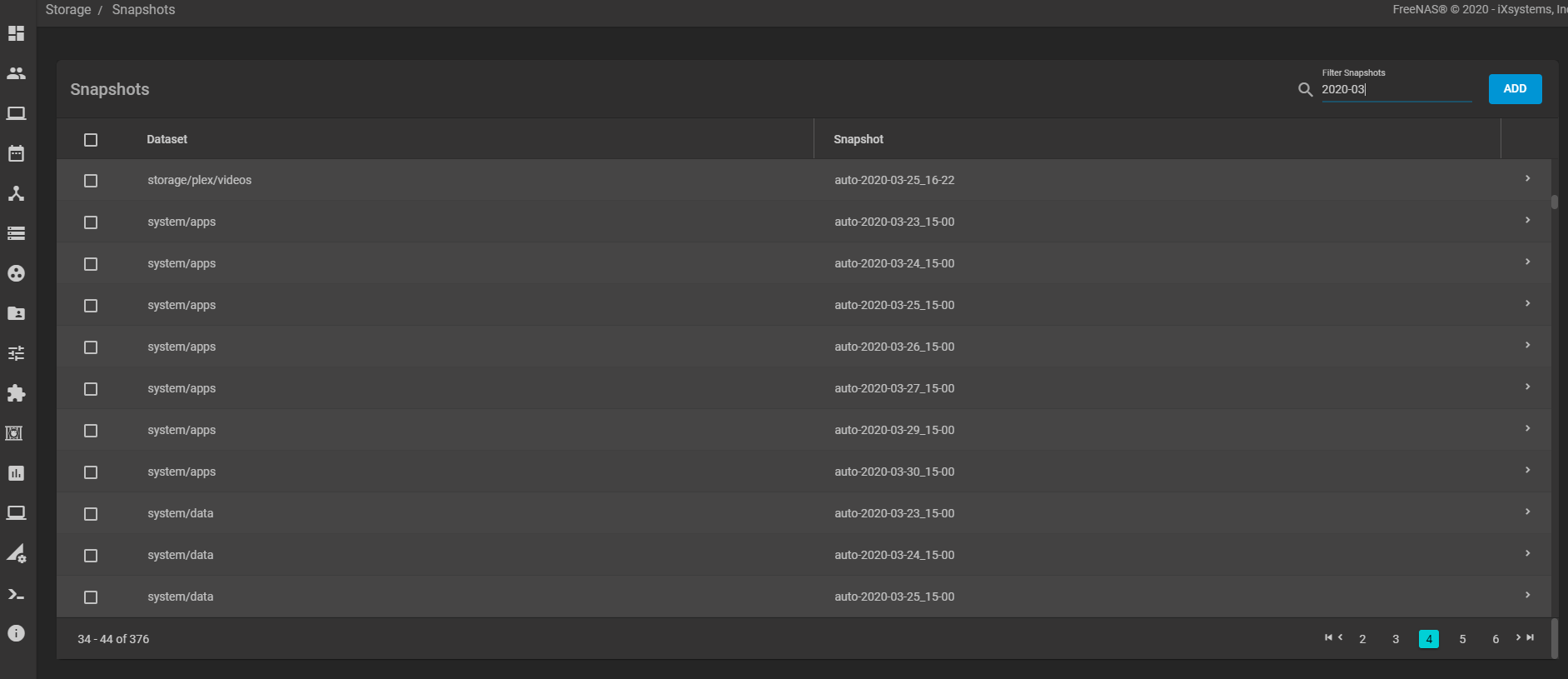The image size is (1568, 679).
Task: Go to first page of snapshots
Action: (1328, 637)
